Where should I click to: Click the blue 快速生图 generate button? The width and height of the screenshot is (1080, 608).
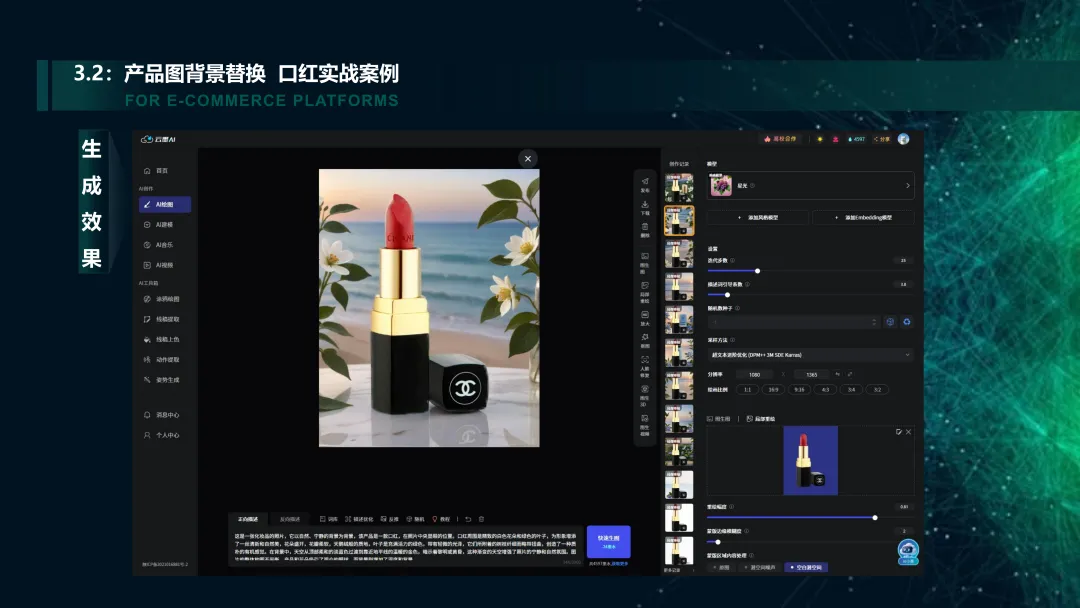(x=608, y=542)
